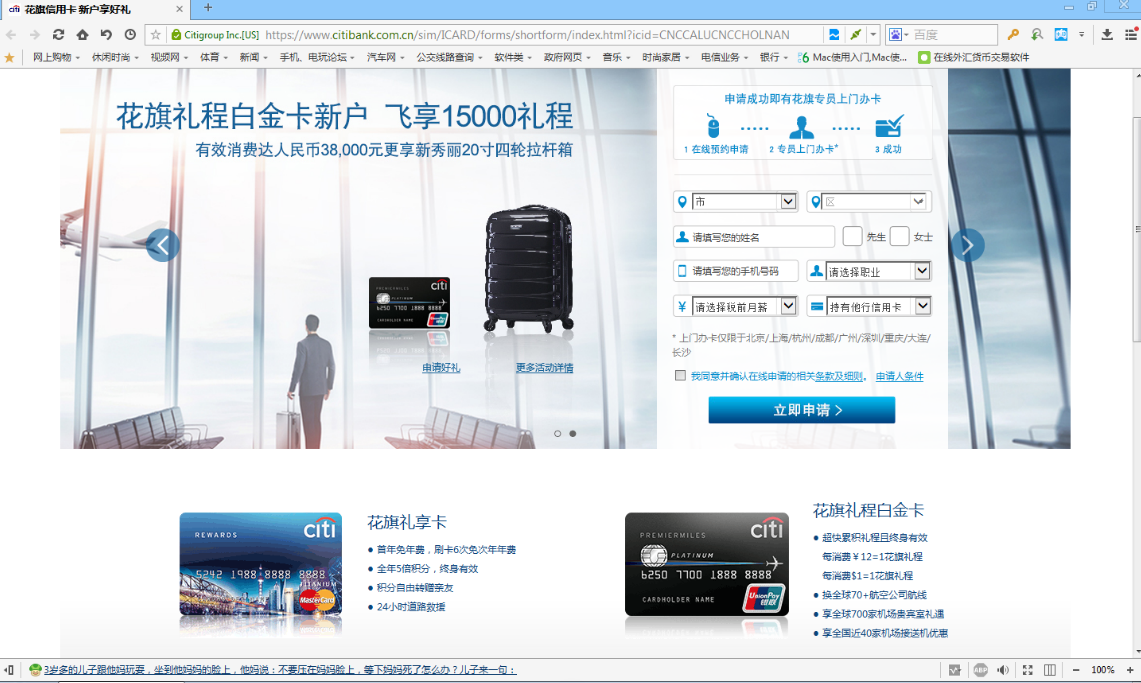1141x683 pixels.
Task: Reload the page with the refresh icon
Action: pyautogui.click(x=58, y=35)
